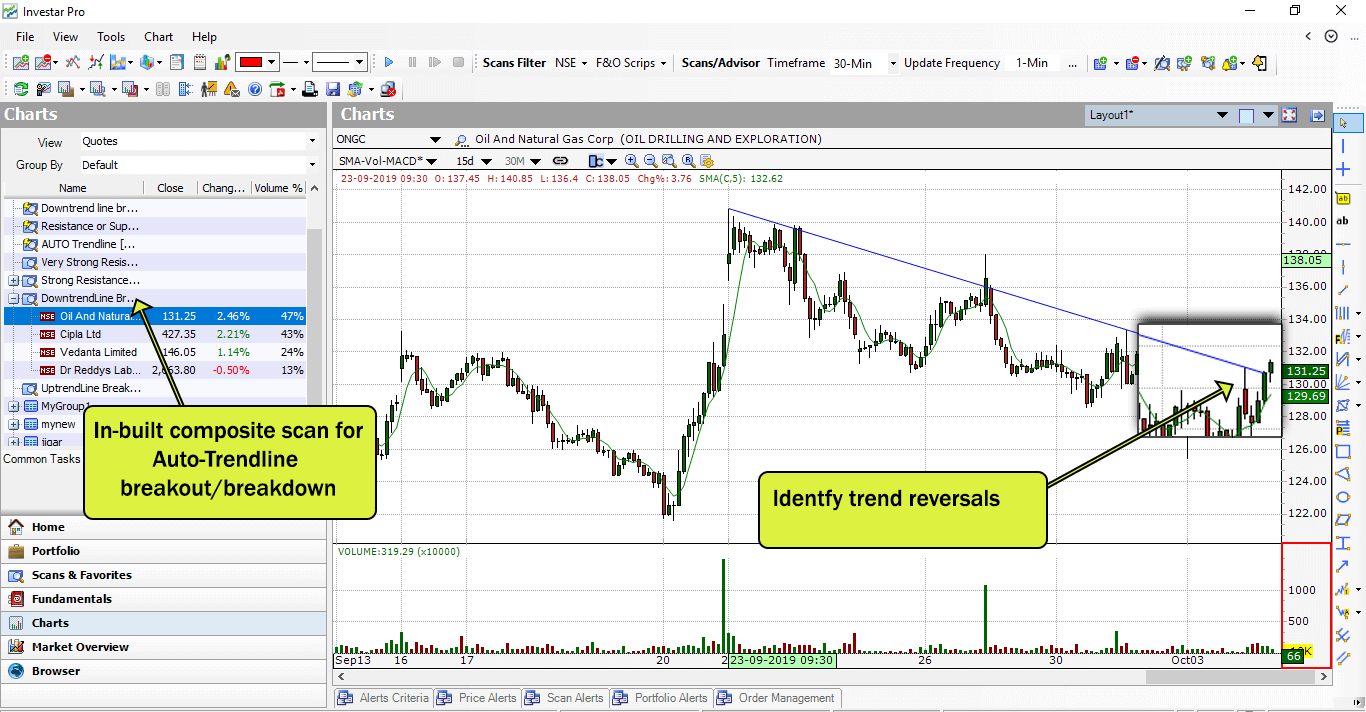Screen dimensions: 1366x712
Task: Select the trendline drawing tool
Action: click(x=1343, y=292)
